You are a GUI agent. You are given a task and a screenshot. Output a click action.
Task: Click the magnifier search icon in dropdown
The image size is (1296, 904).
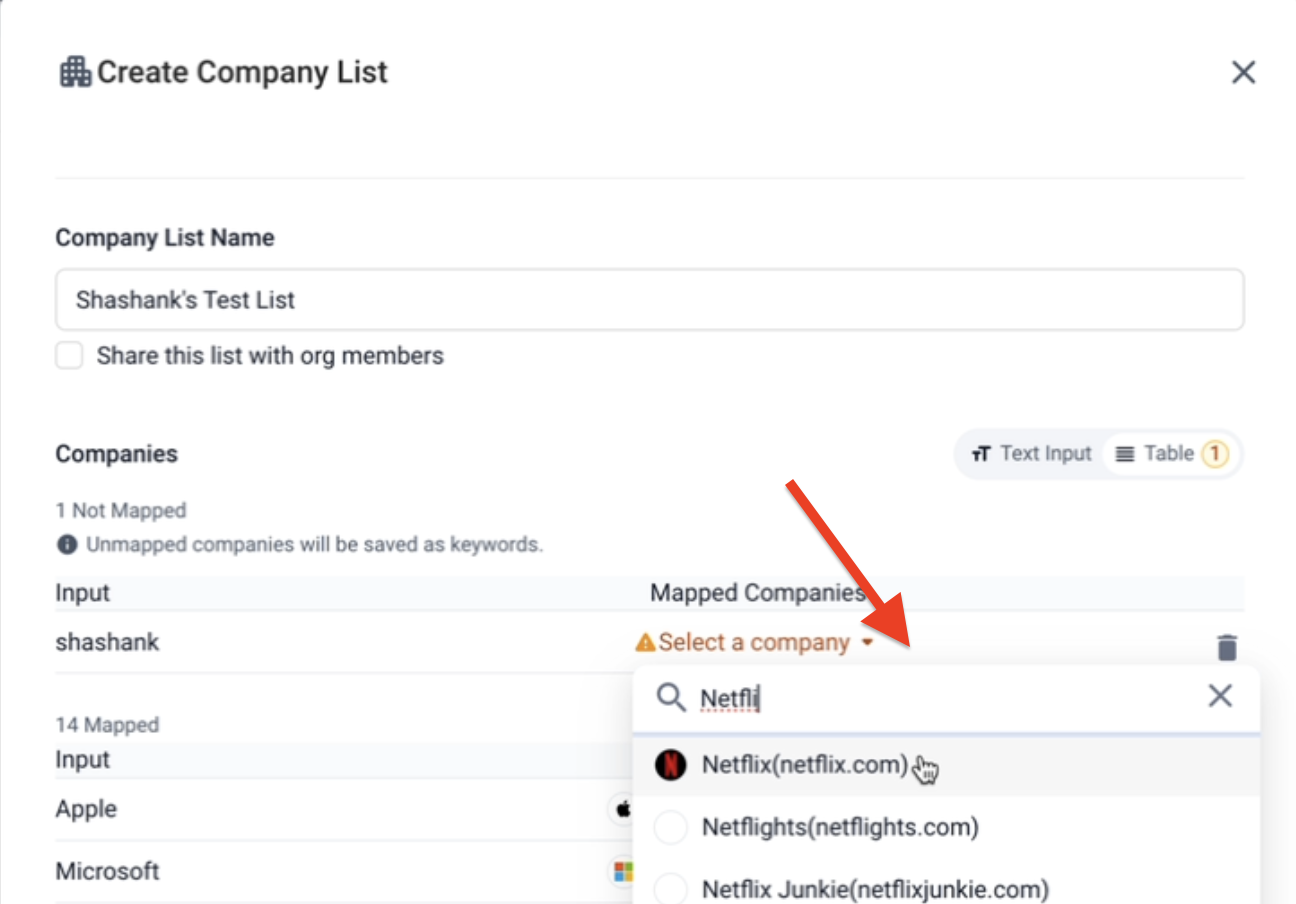[x=670, y=698]
